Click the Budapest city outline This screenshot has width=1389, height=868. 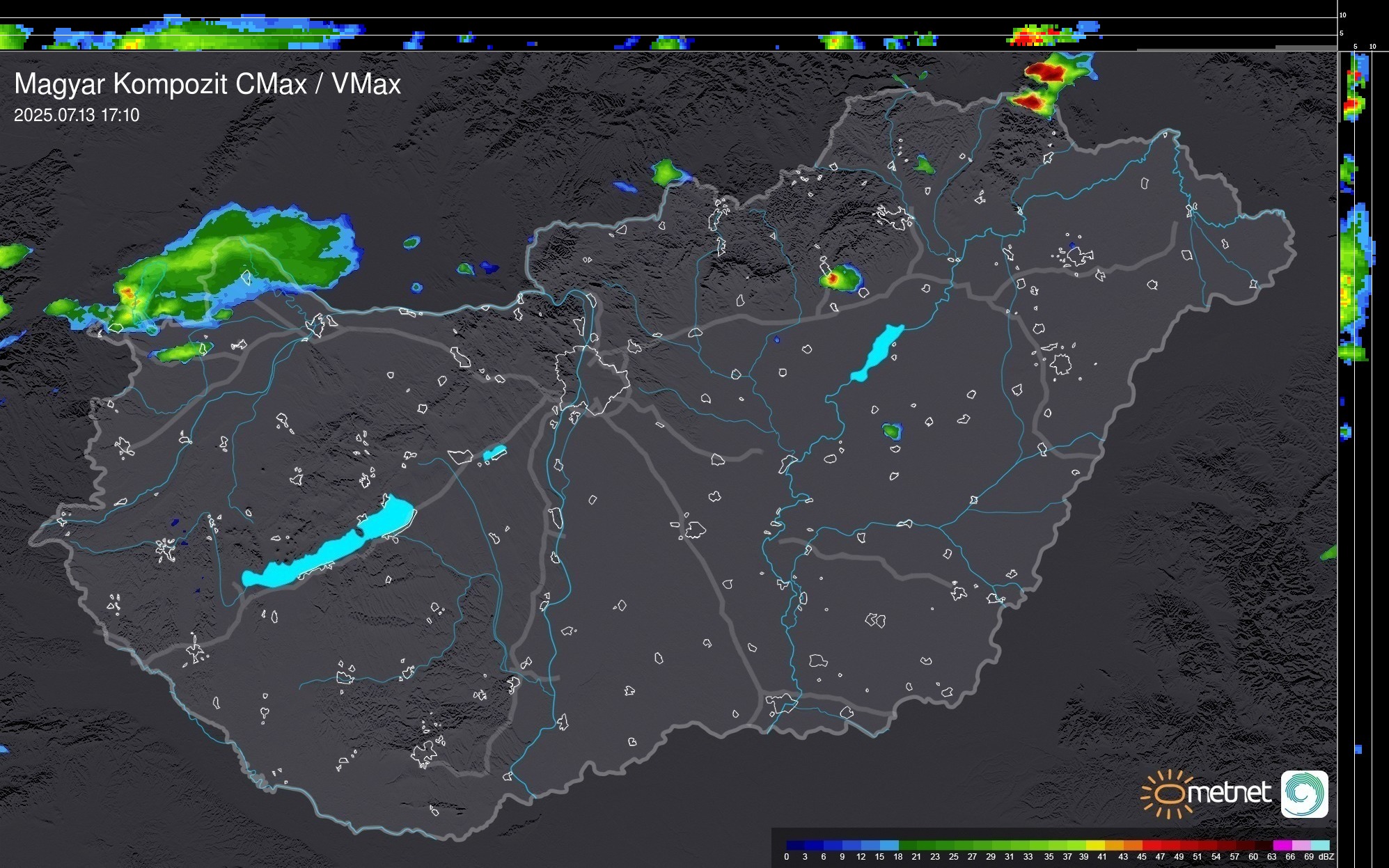pos(592,379)
